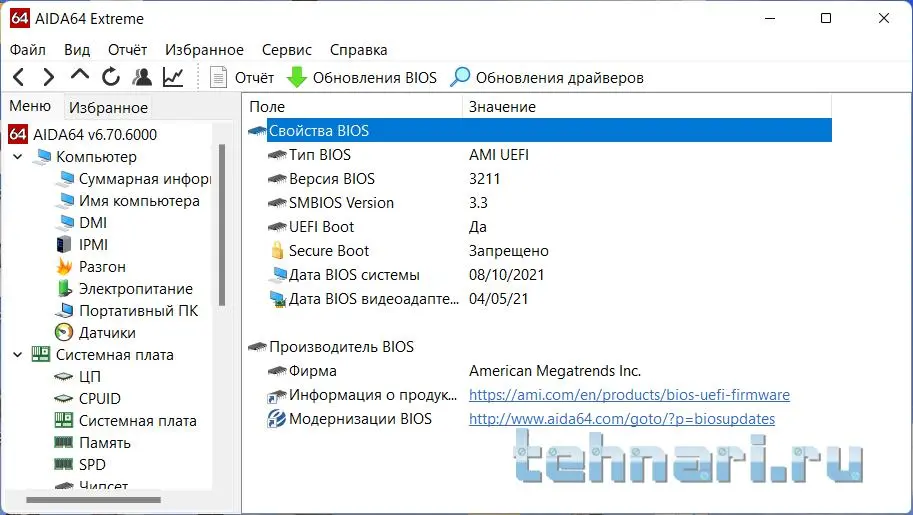913x515 pixels.
Task: Select SPD tree item
Action: 80,465
